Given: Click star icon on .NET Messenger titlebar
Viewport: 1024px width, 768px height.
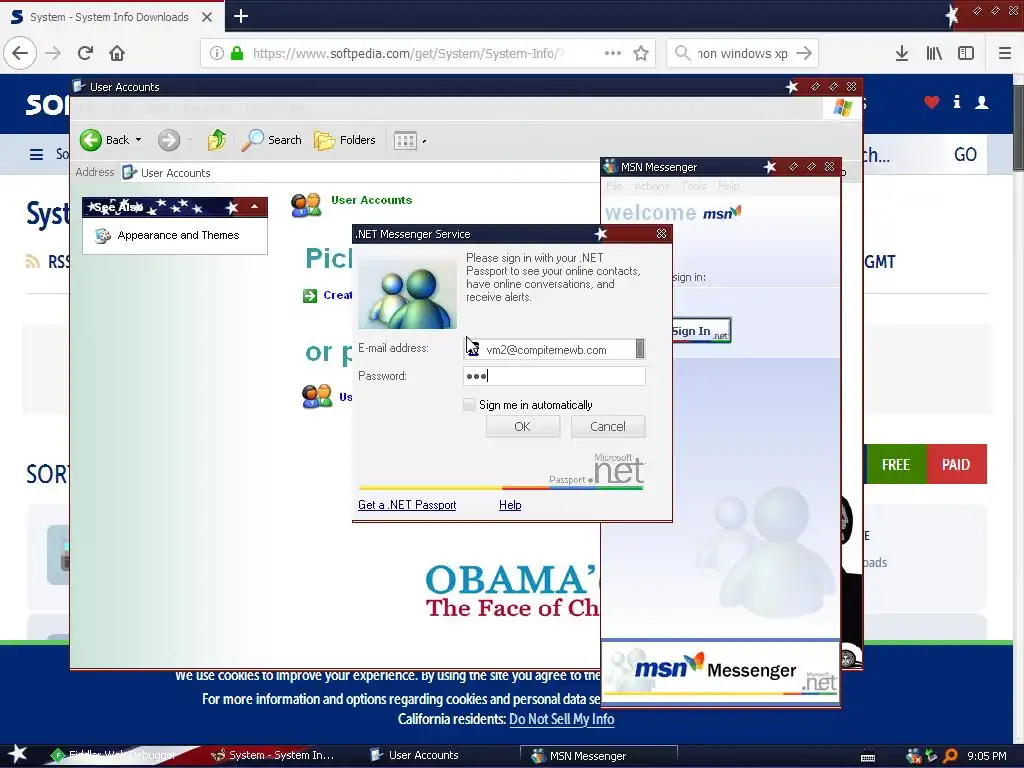Looking at the screenshot, I should click(x=601, y=233).
